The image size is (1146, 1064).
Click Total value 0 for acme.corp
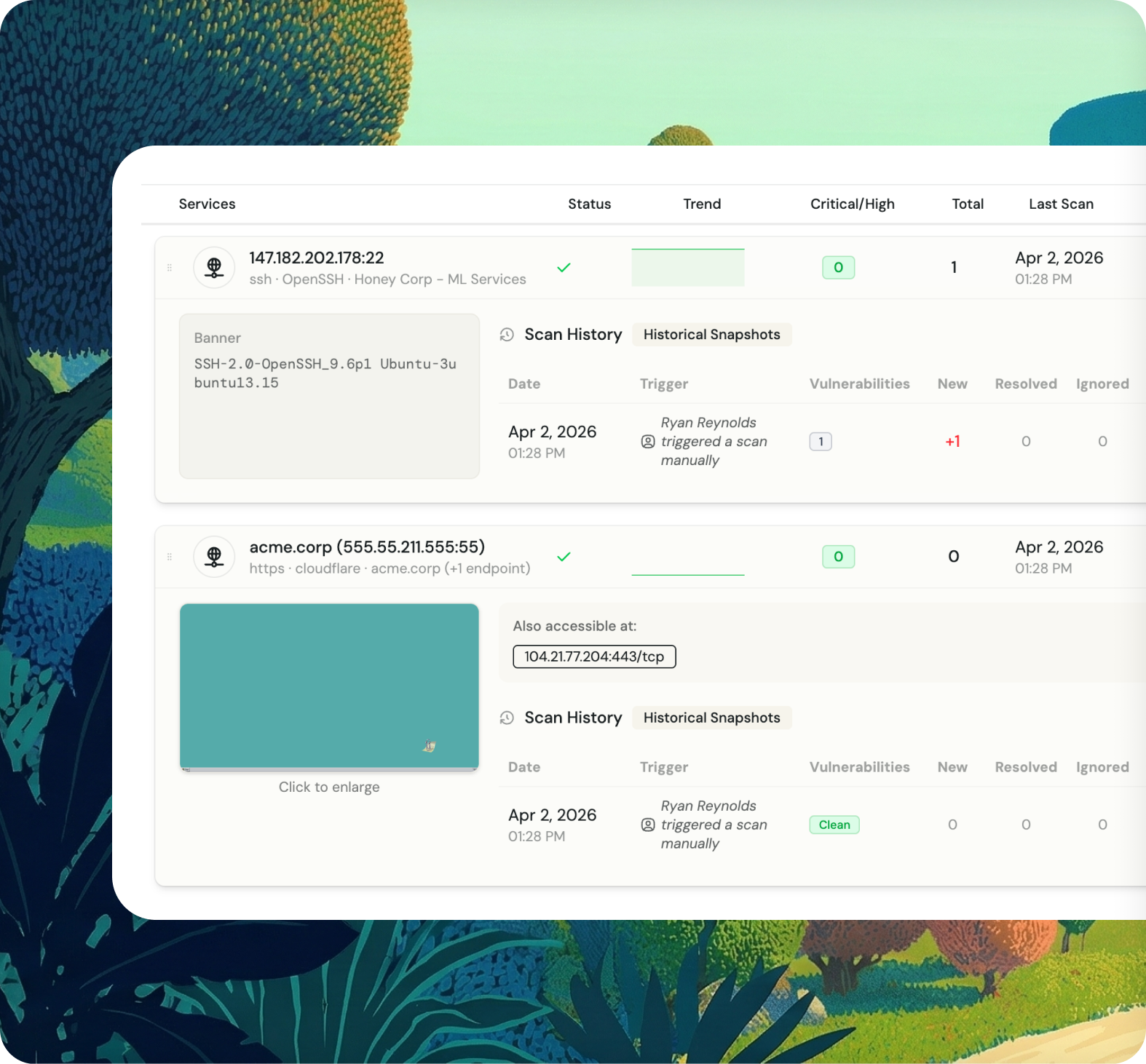click(954, 557)
